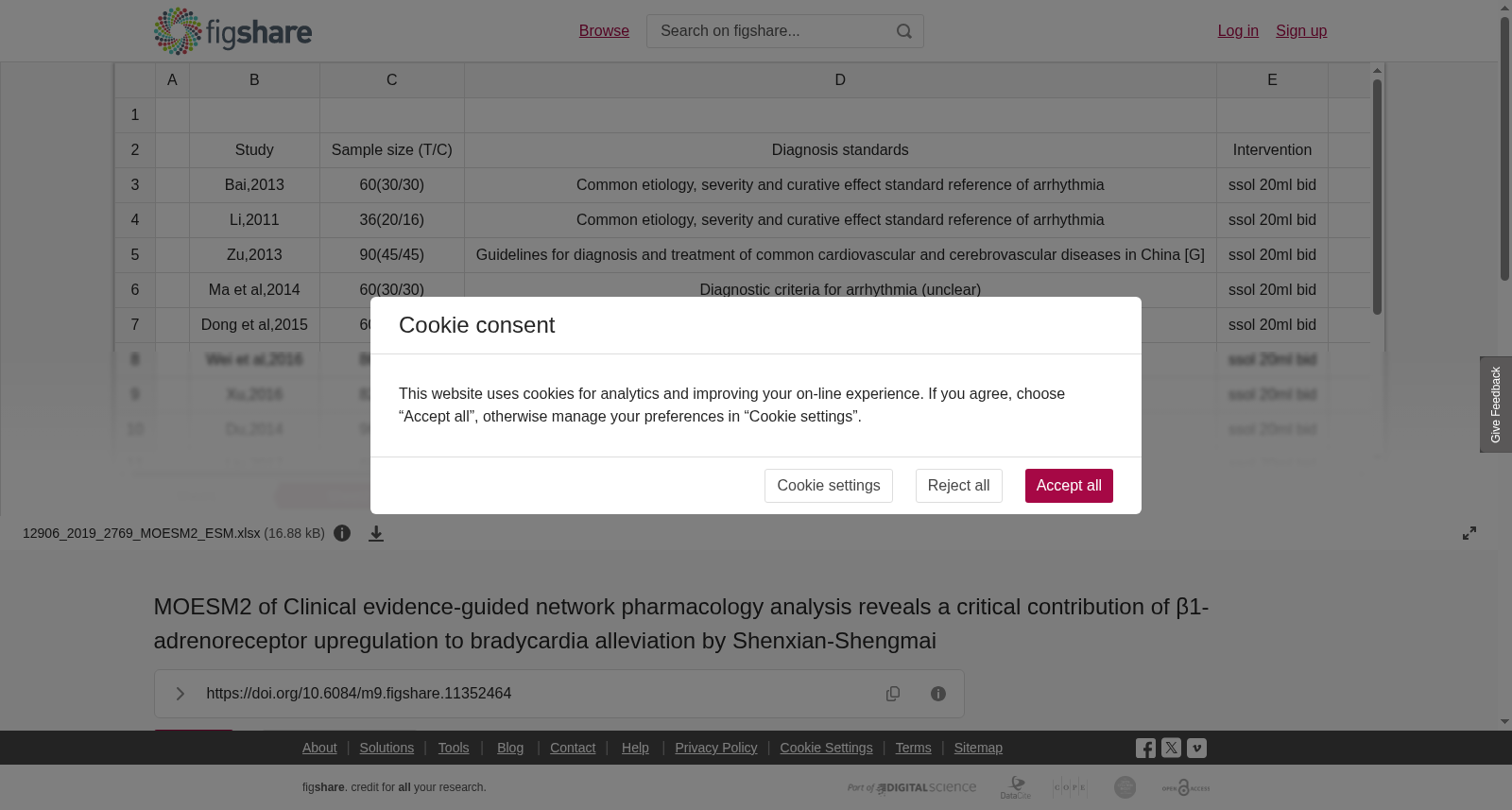Focus the Search on figshare field
This screenshot has height=810, width=1512.
(770, 31)
